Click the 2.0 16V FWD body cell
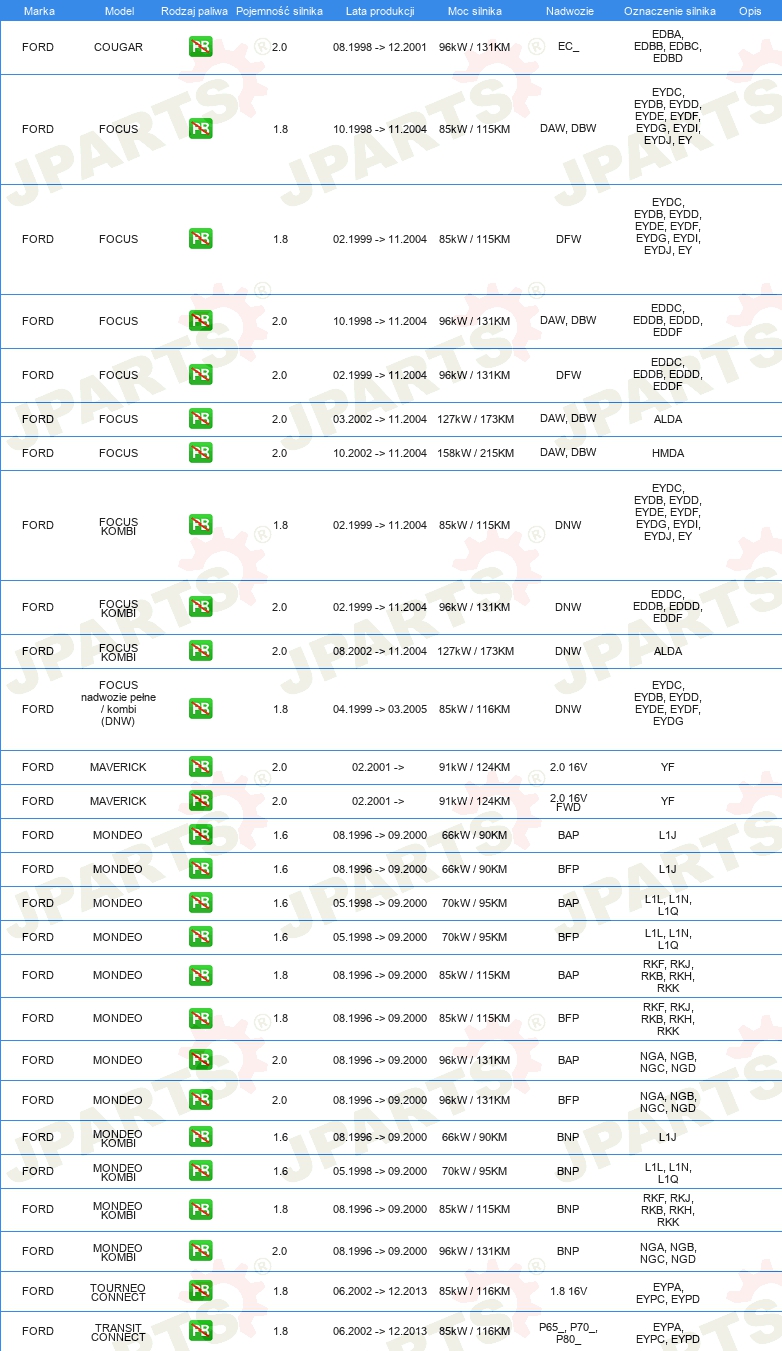This screenshot has width=782, height=1351. [568, 801]
